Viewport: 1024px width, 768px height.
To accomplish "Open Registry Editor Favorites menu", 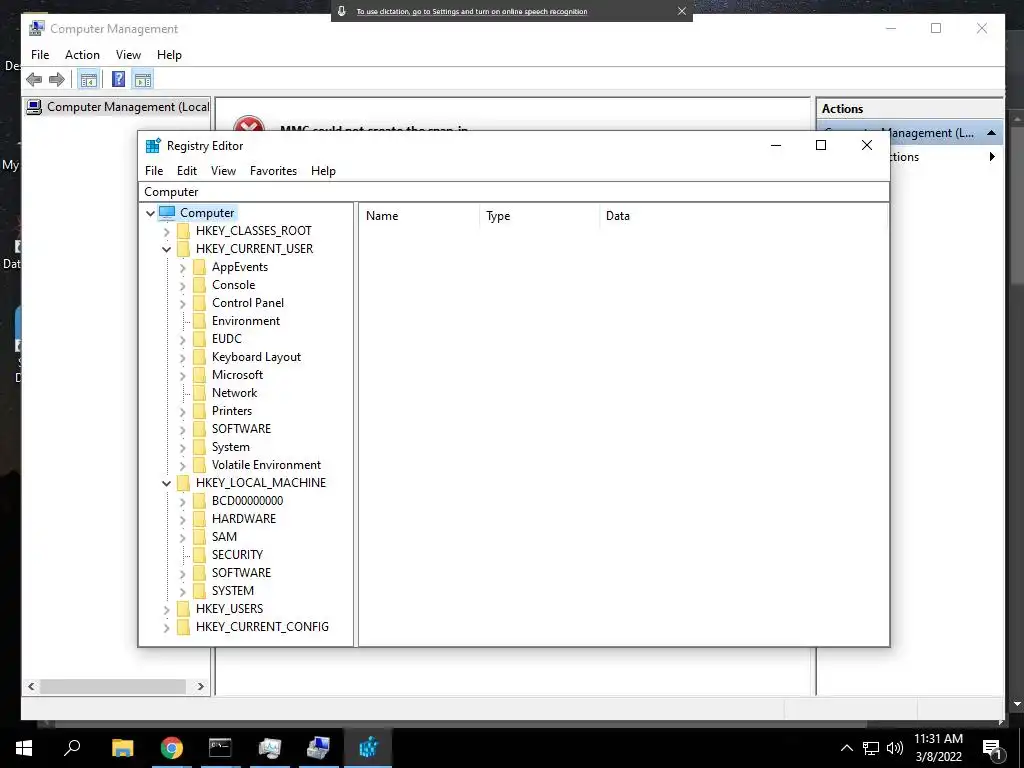I will [x=274, y=171].
